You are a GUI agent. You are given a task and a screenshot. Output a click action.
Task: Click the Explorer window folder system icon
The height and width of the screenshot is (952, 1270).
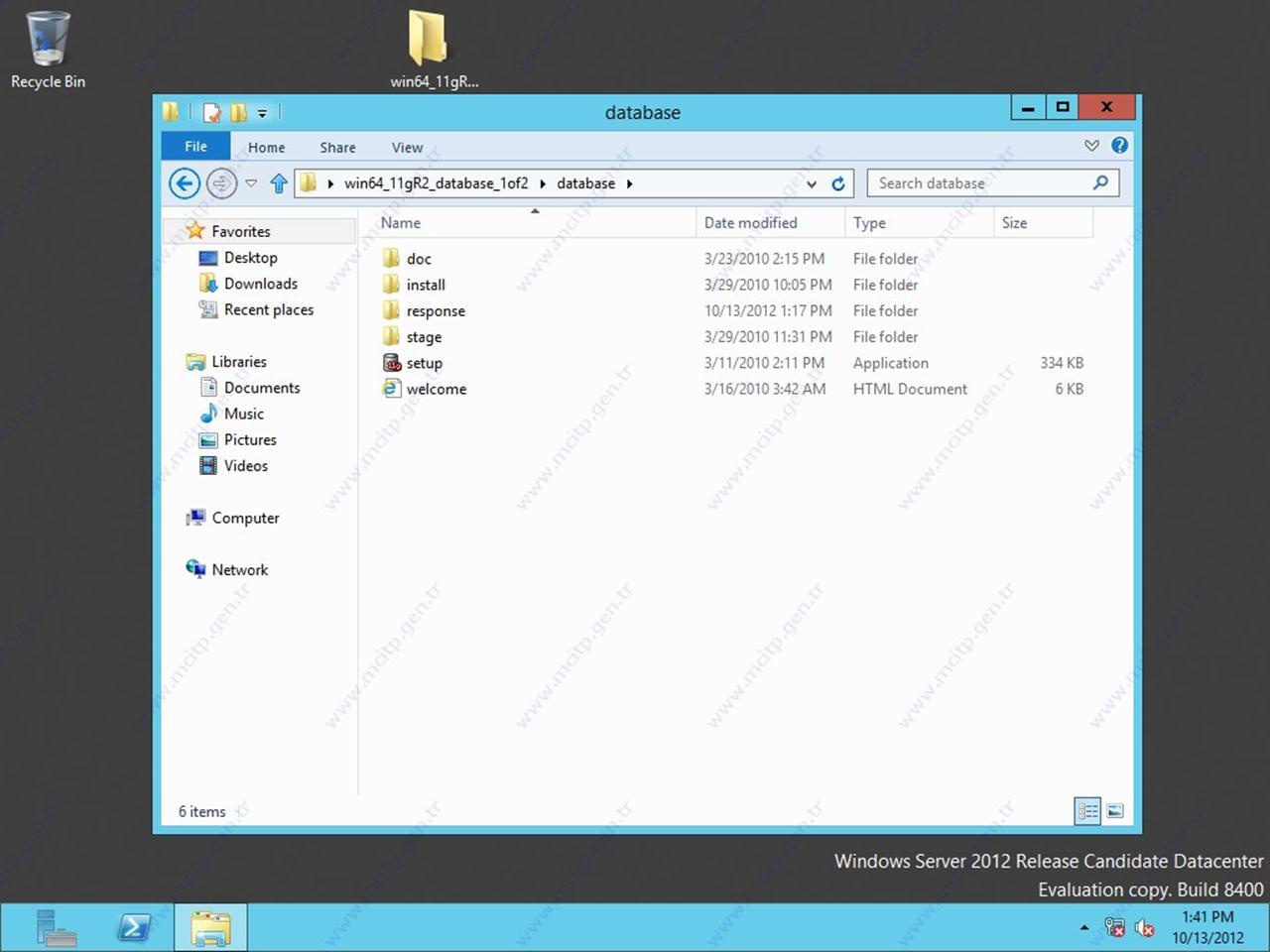[172, 112]
